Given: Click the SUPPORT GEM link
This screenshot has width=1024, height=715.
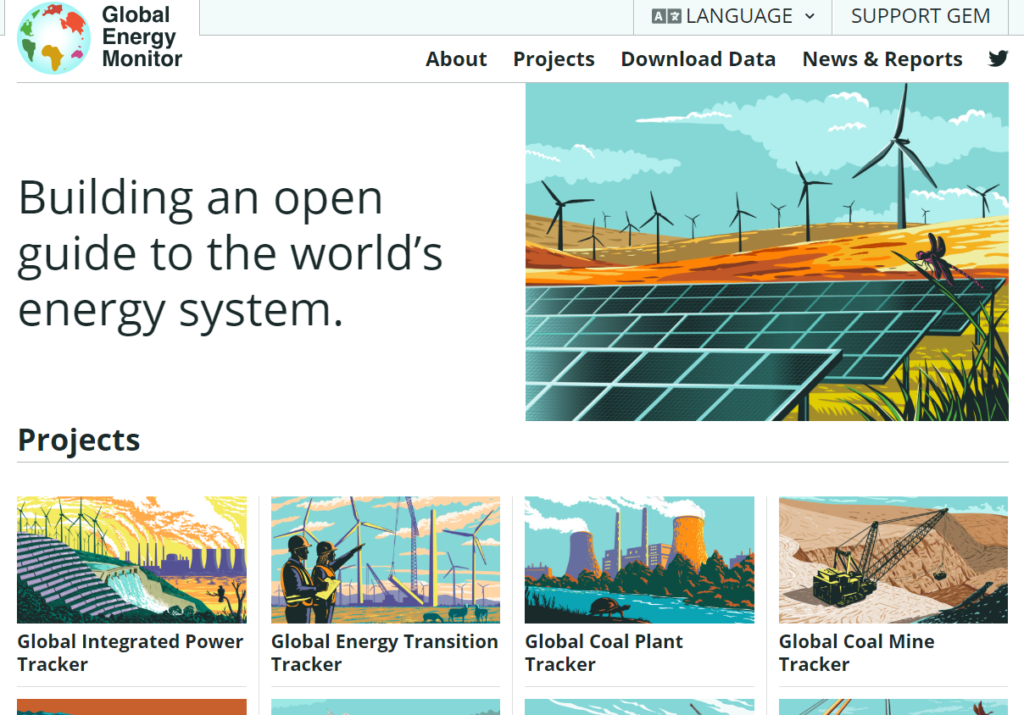Looking at the screenshot, I should tap(919, 15).
